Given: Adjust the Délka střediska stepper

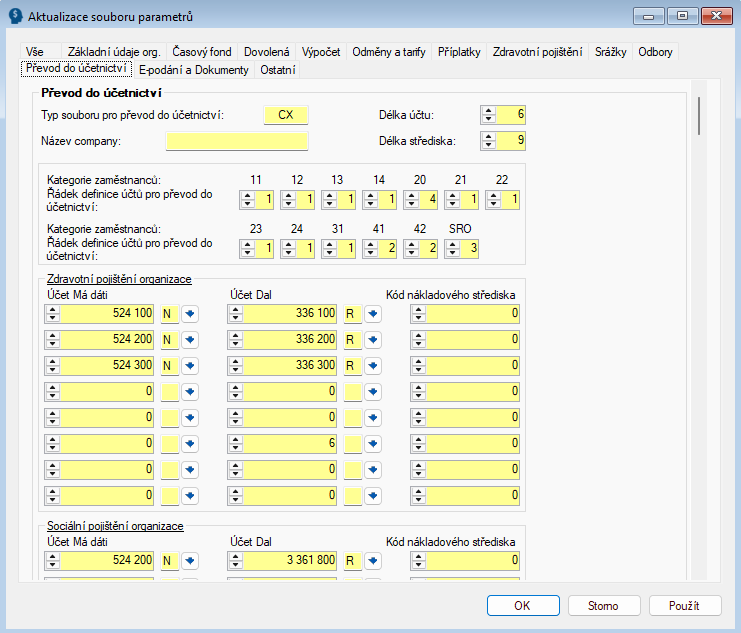Looking at the screenshot, I should tap(489, 140).
